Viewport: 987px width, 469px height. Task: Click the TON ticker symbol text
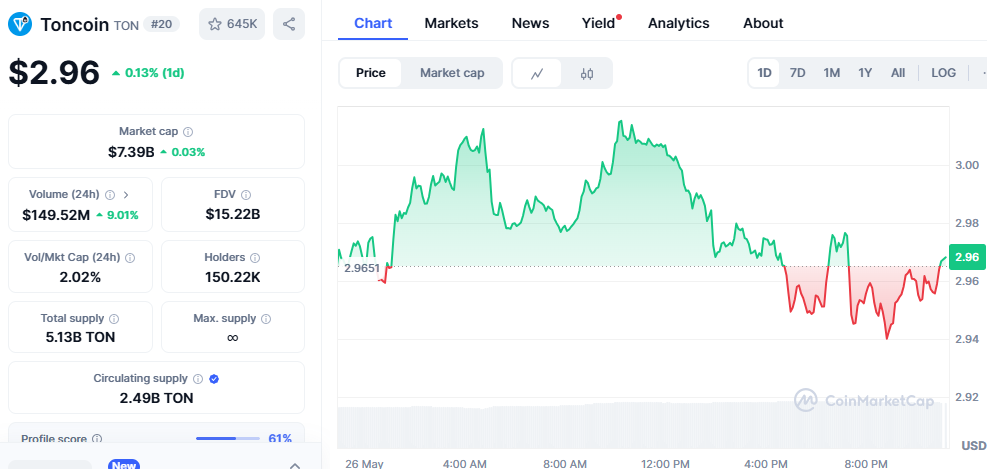coord(126,25)
